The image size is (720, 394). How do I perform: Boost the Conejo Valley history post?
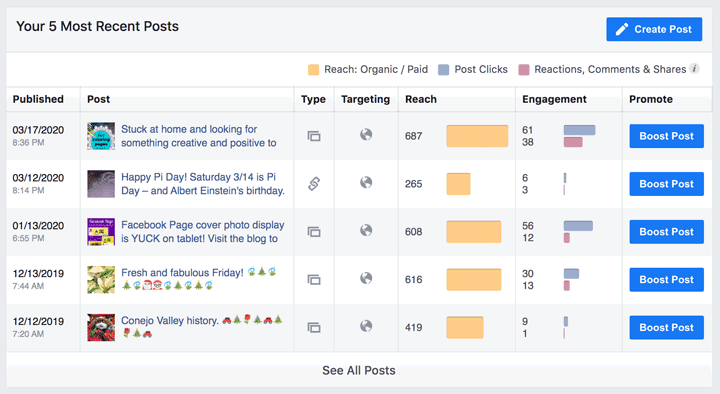click(666, 327)
